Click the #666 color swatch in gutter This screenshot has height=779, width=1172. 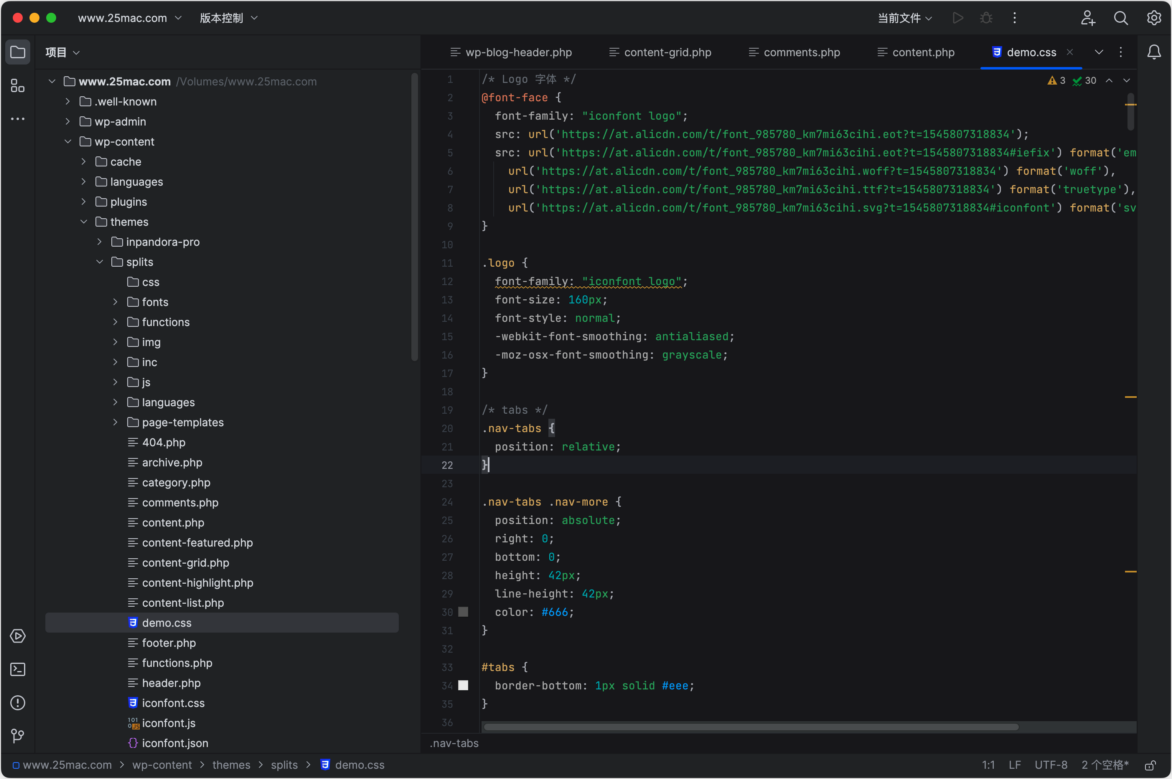[x=463, y=612]
